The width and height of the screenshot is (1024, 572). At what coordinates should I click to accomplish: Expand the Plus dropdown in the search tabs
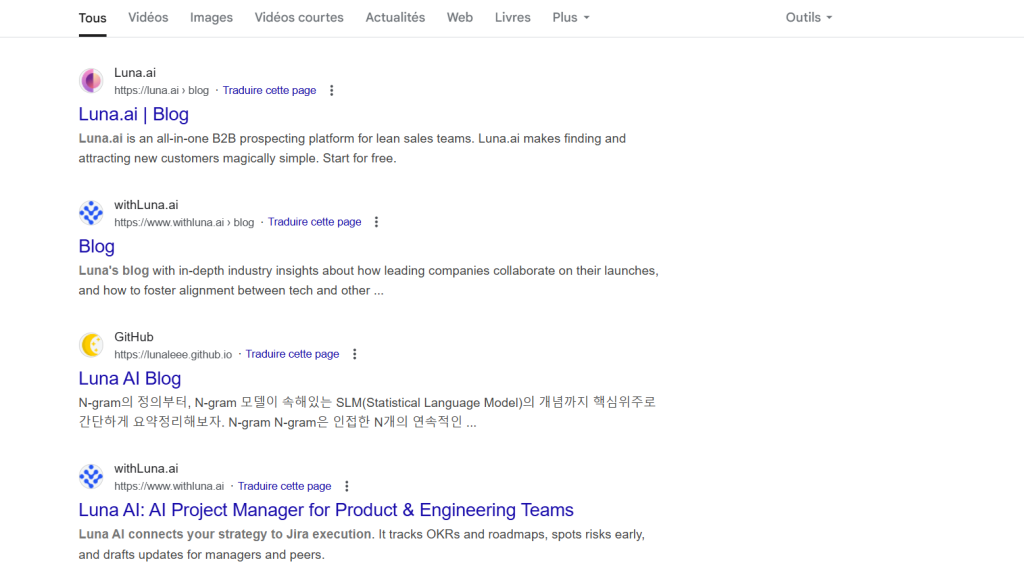pos(571,18)
